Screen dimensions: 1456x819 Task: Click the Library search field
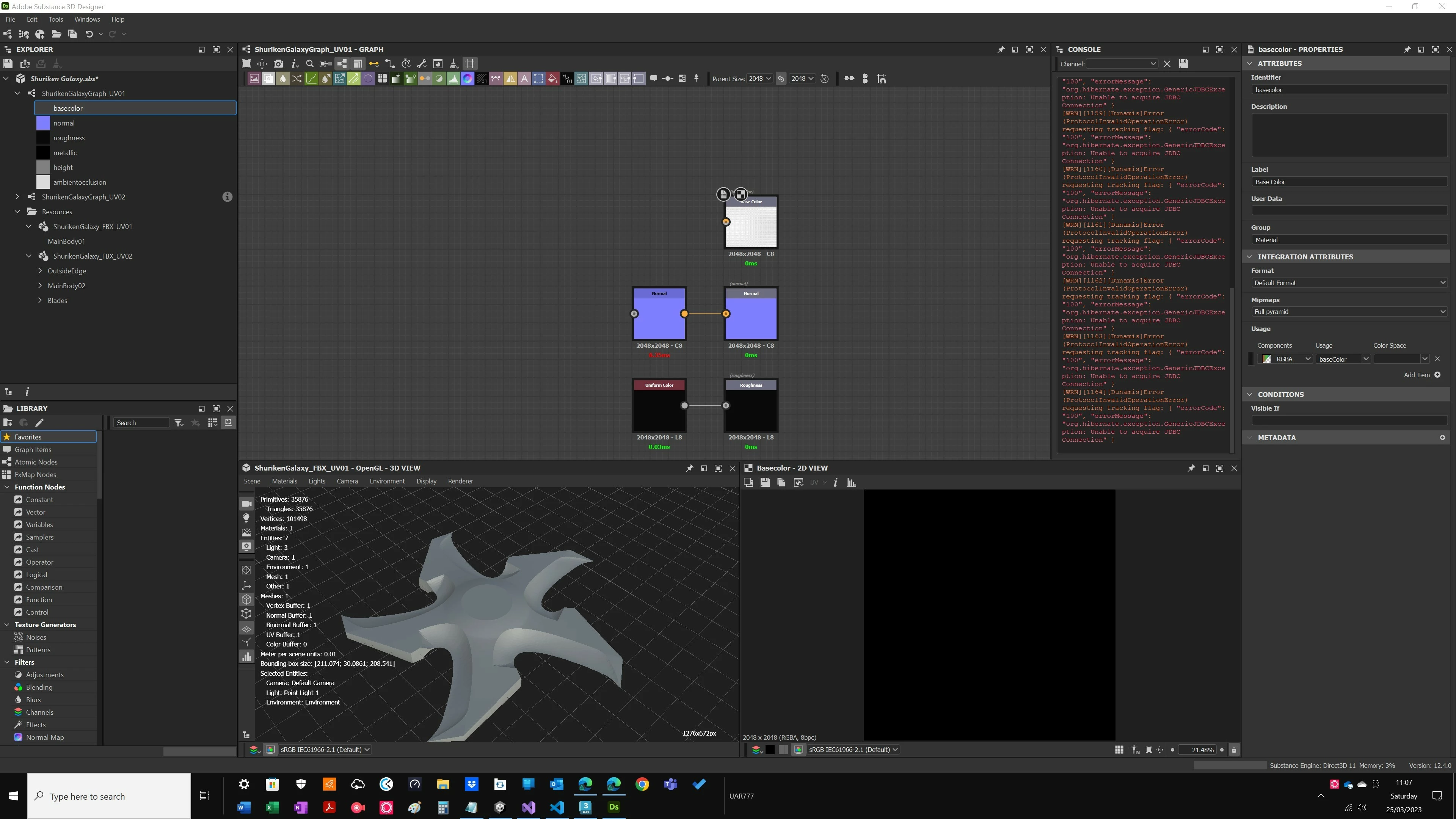click(x=141, y=423)
